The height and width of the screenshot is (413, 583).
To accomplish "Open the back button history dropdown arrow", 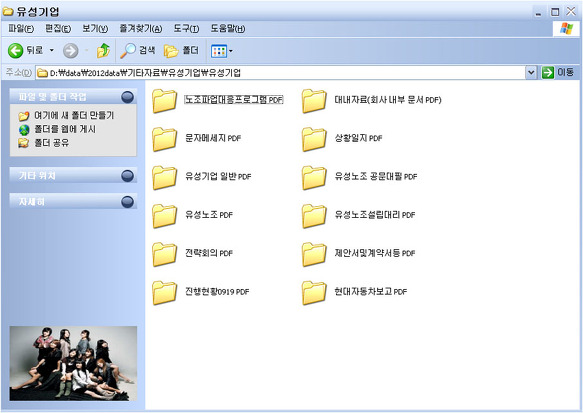I will (x=52, y=50).
